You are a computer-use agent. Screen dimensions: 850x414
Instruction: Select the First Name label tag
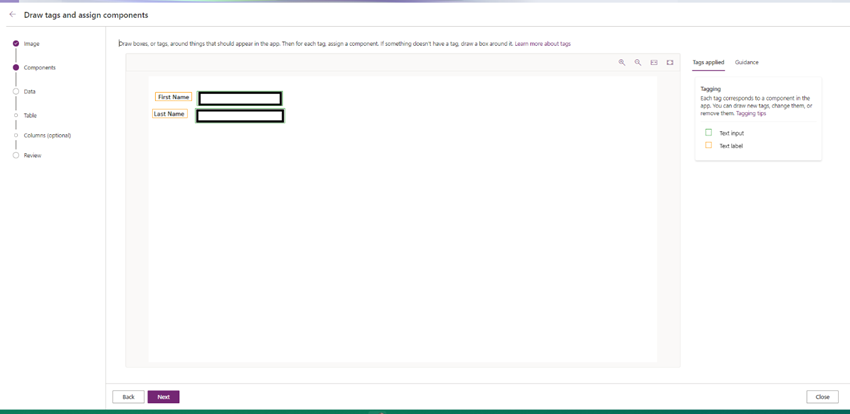point(173,97)
